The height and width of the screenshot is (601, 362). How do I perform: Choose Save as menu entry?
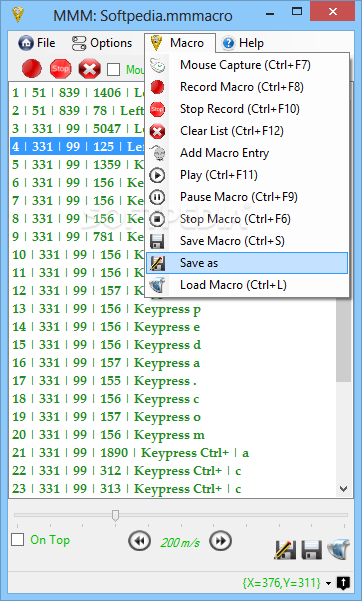coord(247,263)
